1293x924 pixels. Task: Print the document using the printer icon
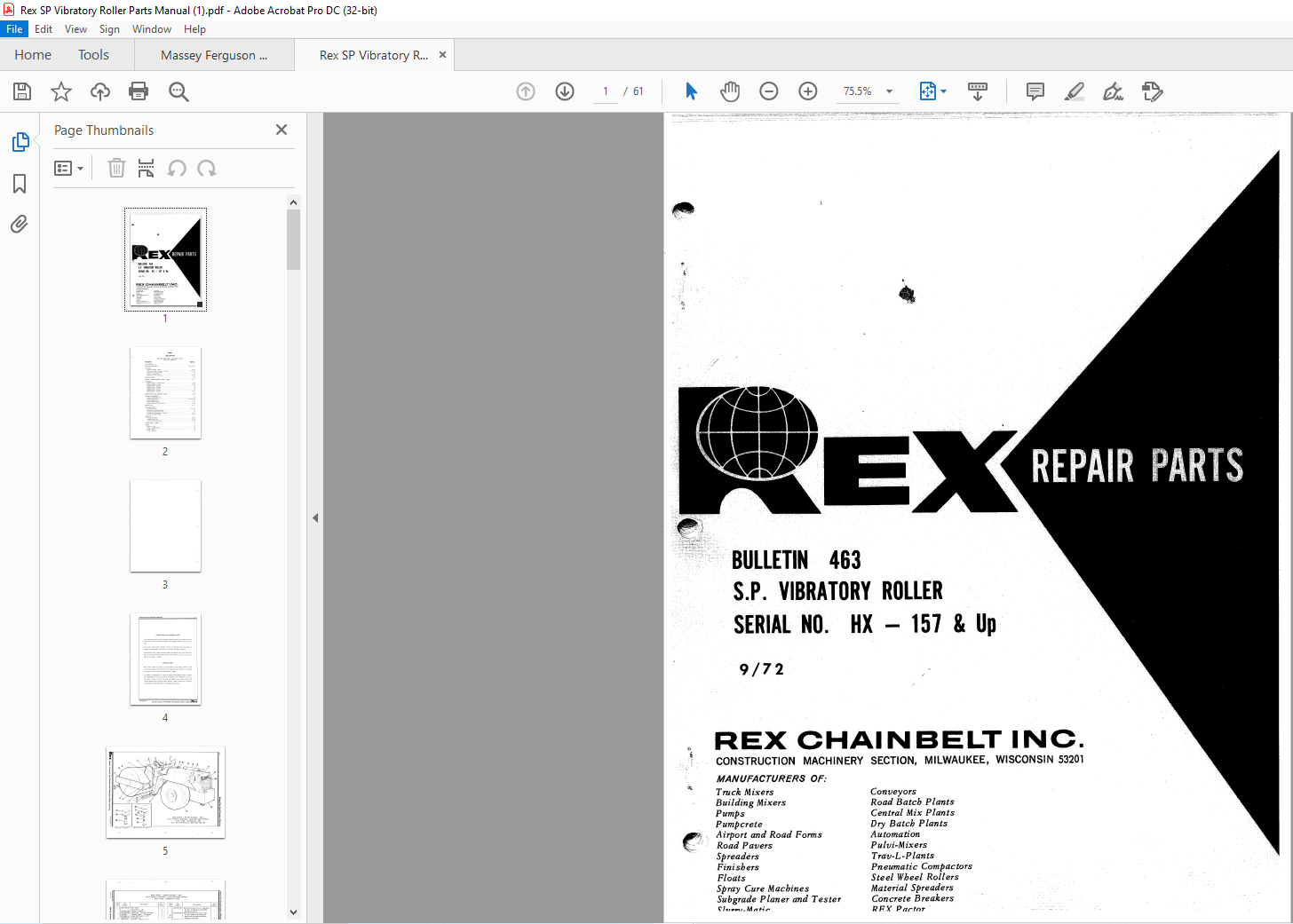coord(139,91)
